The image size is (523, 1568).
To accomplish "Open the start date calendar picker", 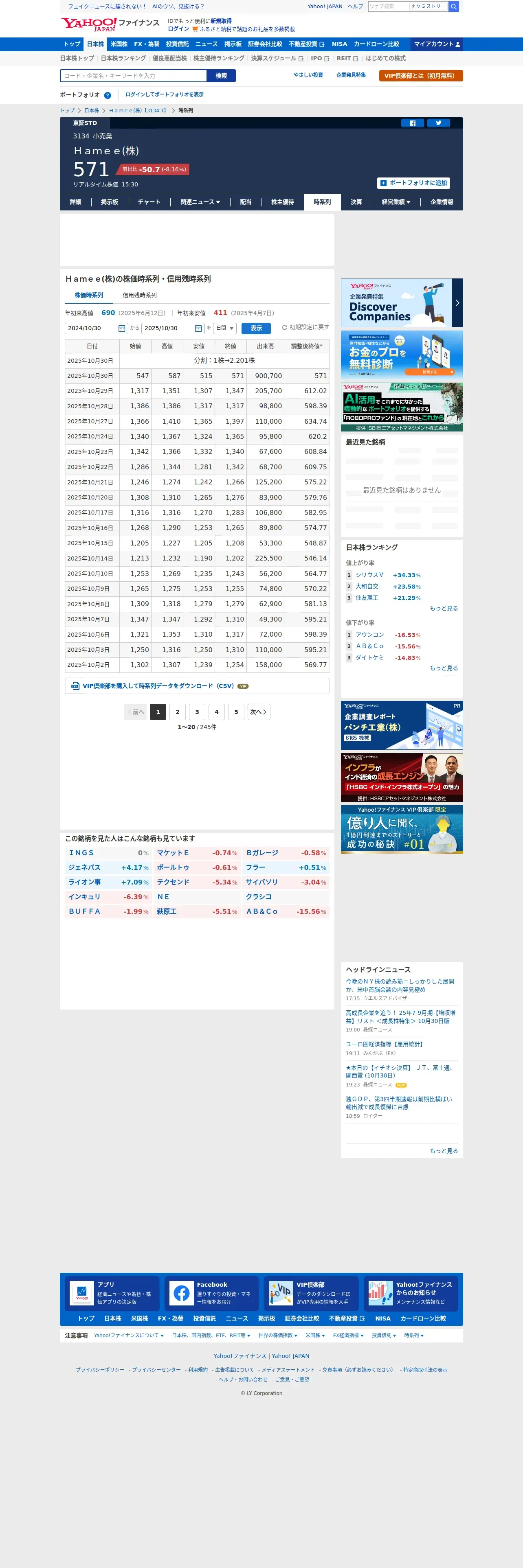I will [x=122, y=328].
